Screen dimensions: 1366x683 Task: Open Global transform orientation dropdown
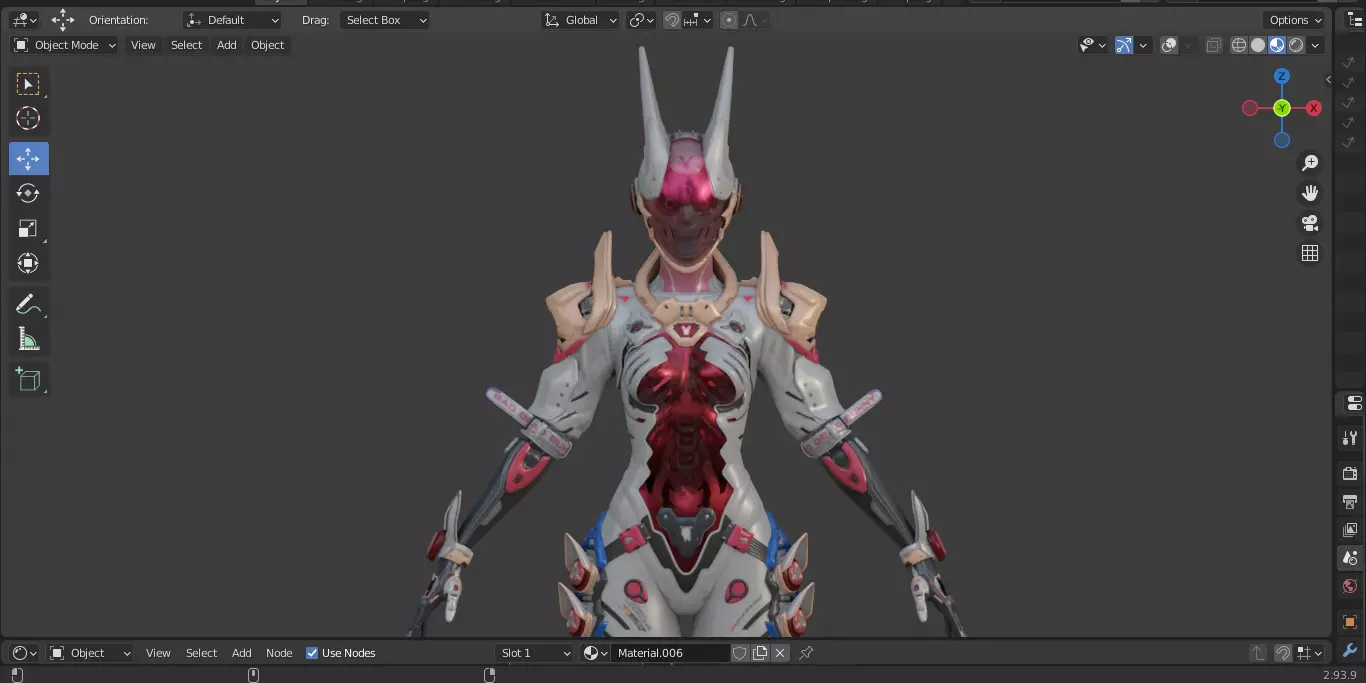[x=580, y=20]
